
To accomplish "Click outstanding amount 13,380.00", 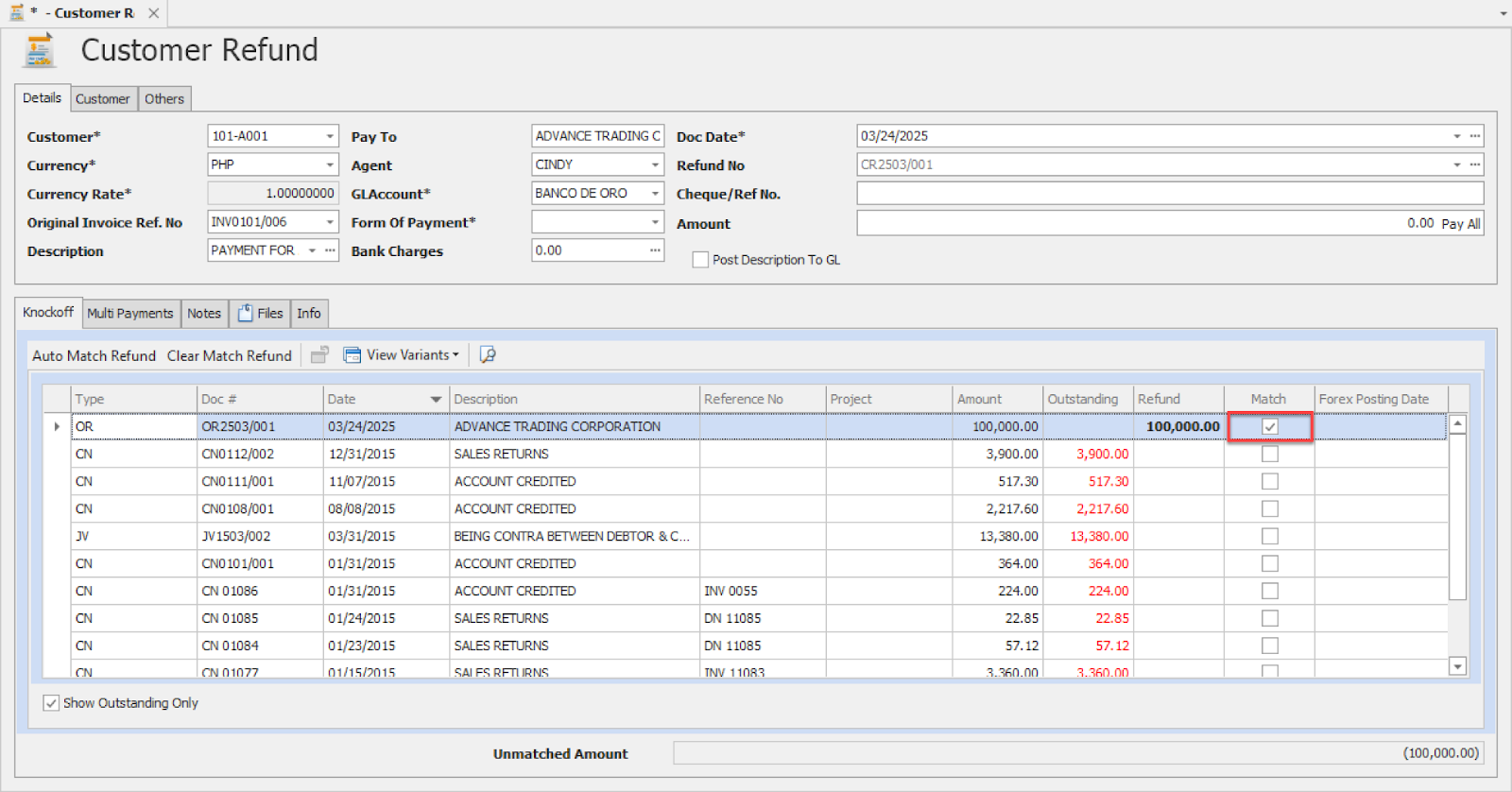I will (1099, 536).
